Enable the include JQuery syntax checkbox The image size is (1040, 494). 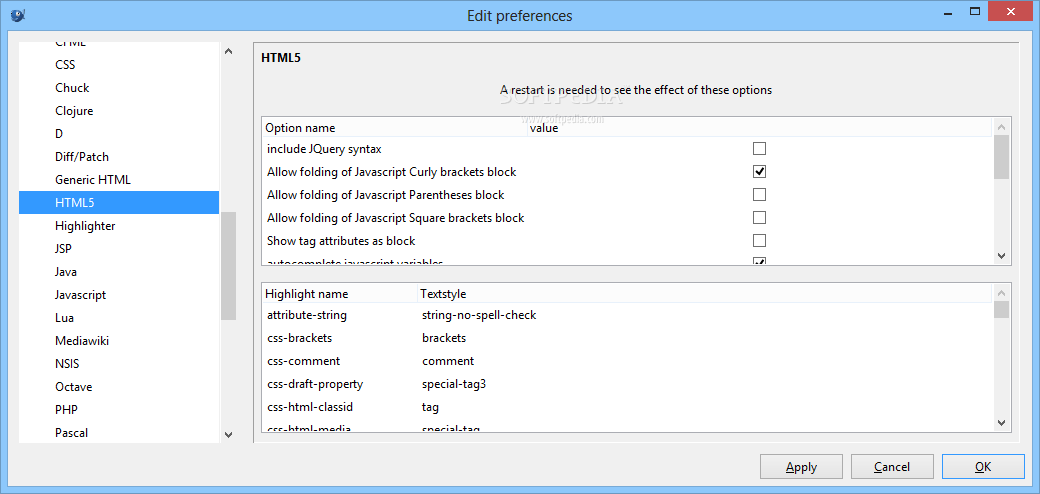click(759, 149)
